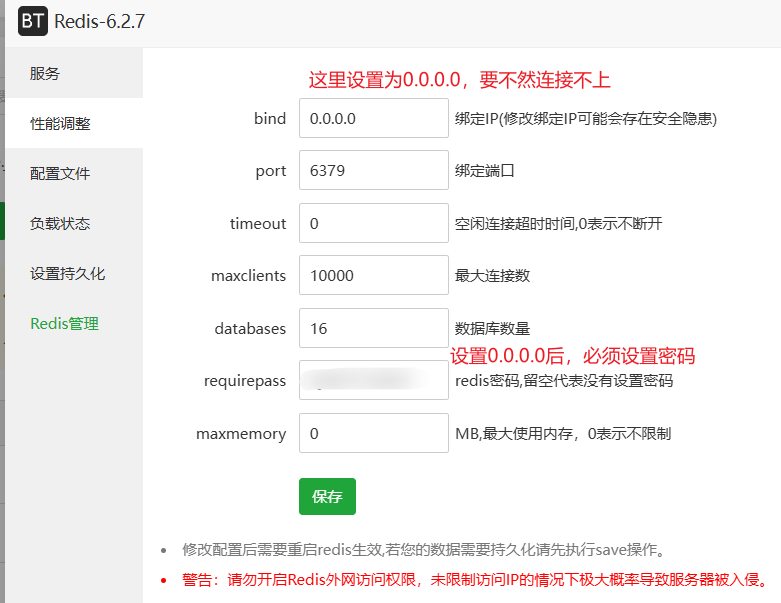Go to the 设置持久化 tab

[x=74, y=273]
